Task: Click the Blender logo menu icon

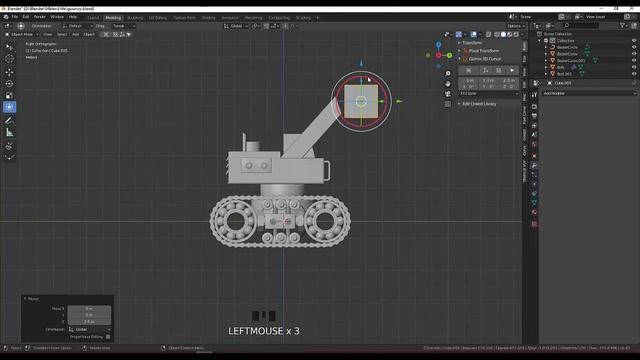Action: coord(6,17)
